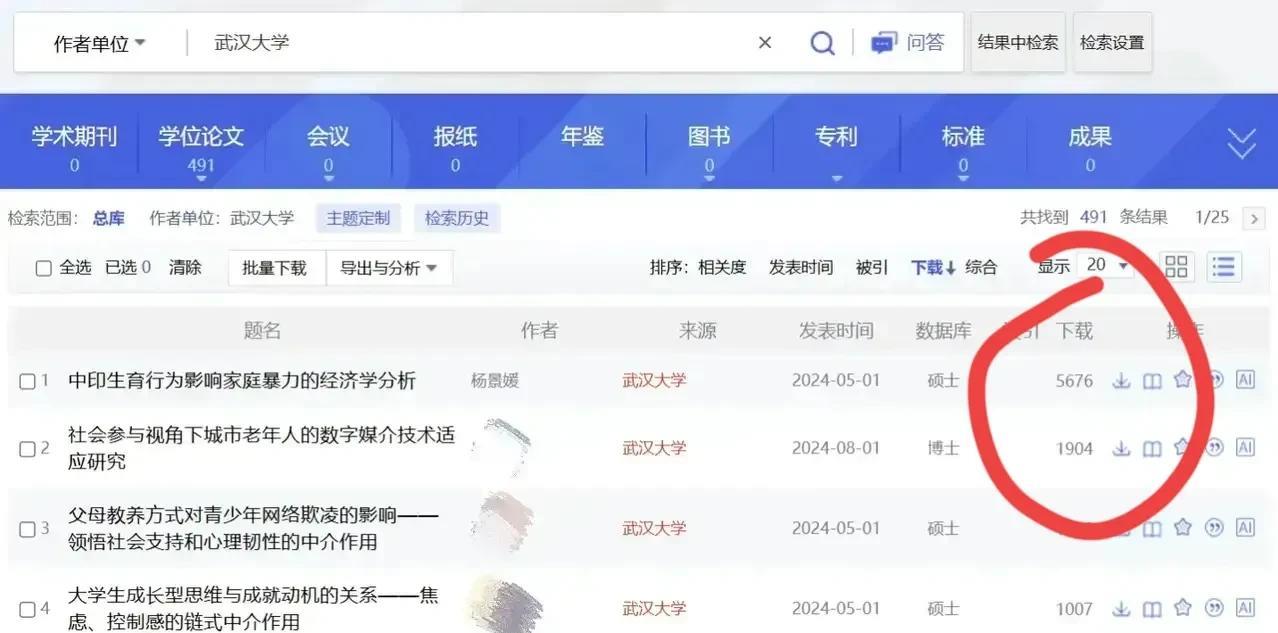
Task: Open 检索设置 search settings
Action: tap(1112, 42)
